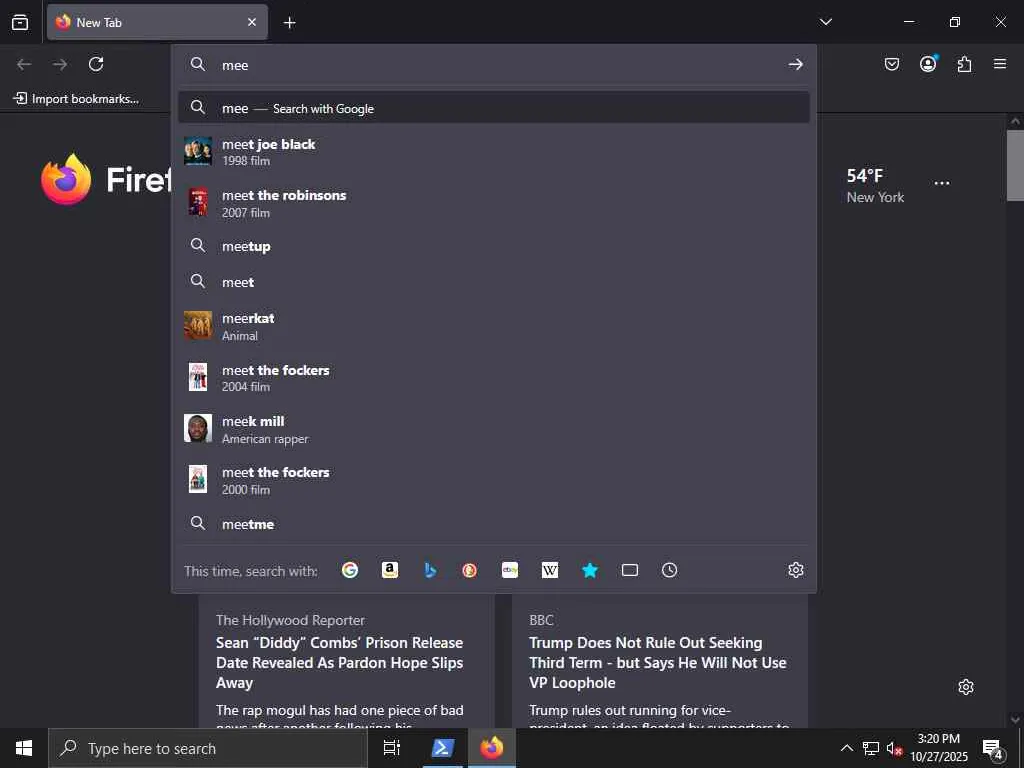Search this time with DuckDuckGo
Viewport: 1024px width, 768px height.
[470, 570]
